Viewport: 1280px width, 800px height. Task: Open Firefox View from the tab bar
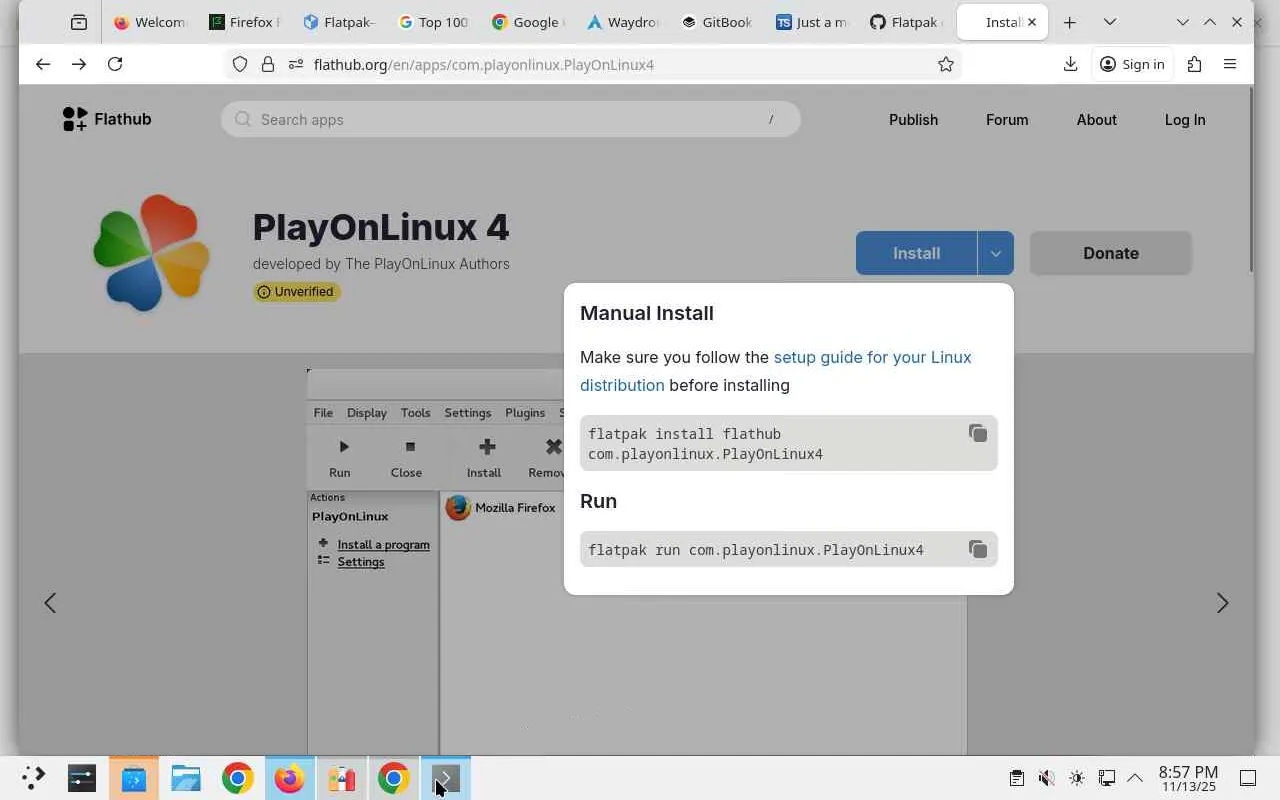(x=79, y=22)
